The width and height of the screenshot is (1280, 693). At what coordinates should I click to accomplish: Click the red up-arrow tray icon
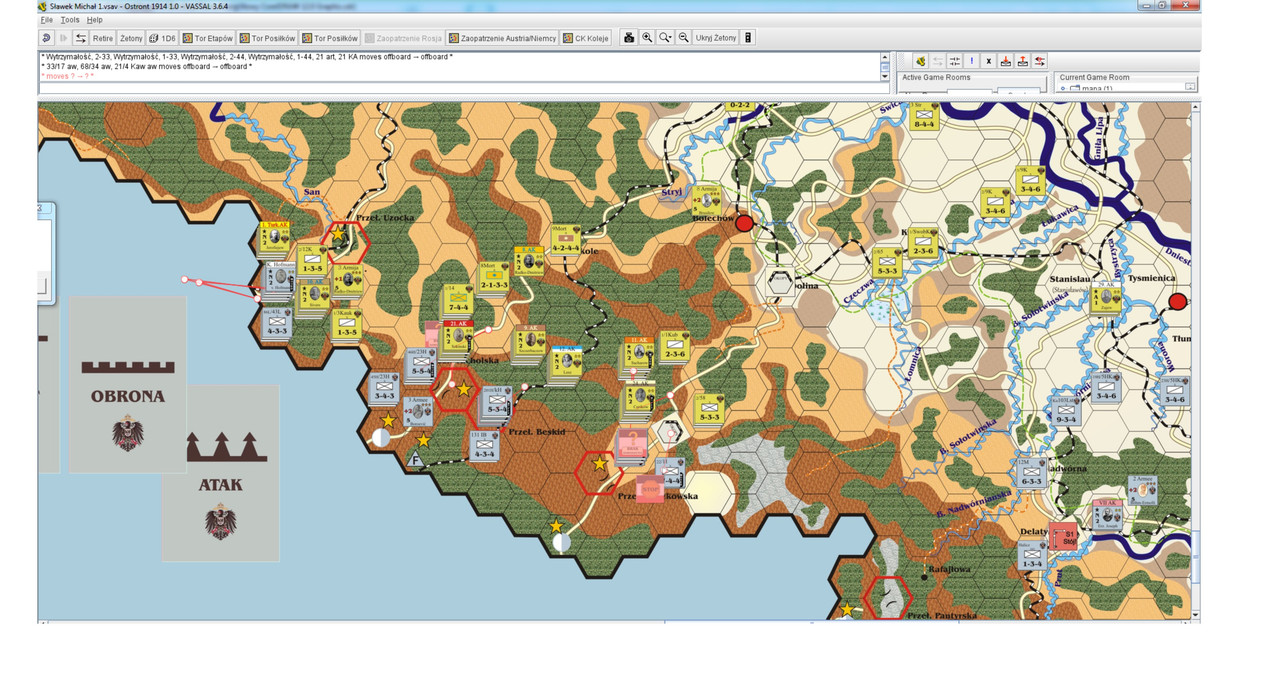(1023, 61)
